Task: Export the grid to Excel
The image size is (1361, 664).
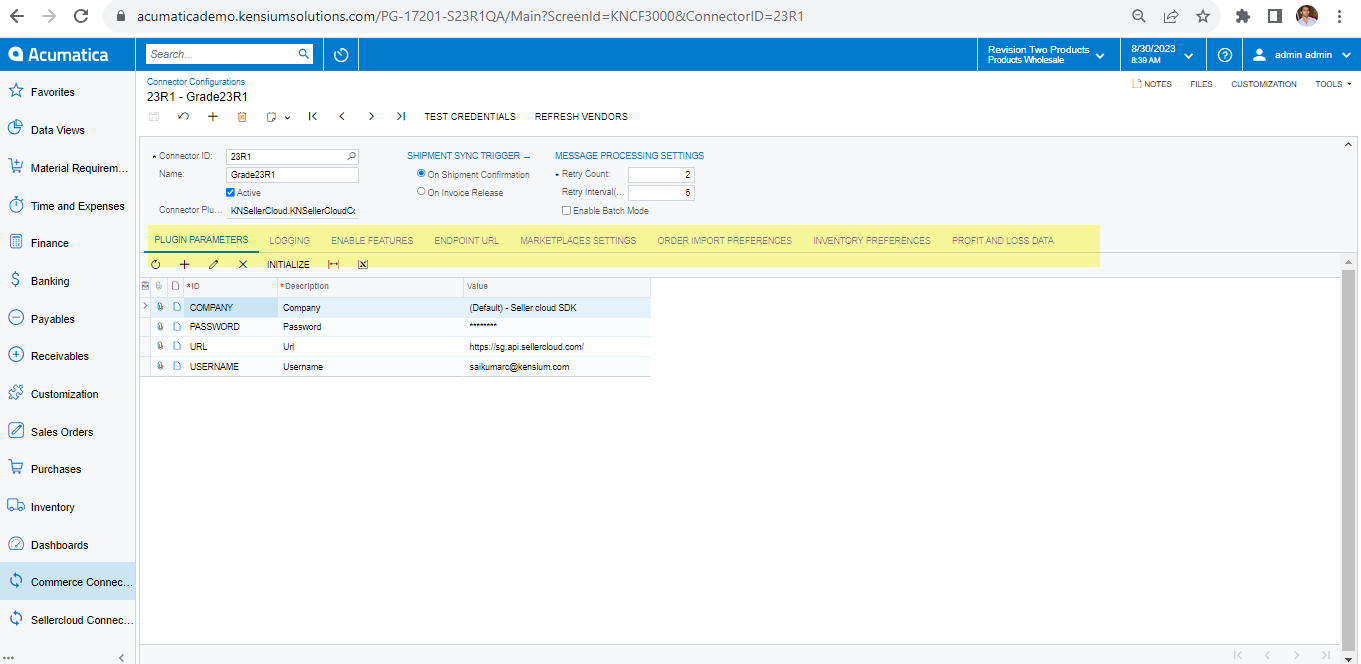Action: [x=363, y=265]
